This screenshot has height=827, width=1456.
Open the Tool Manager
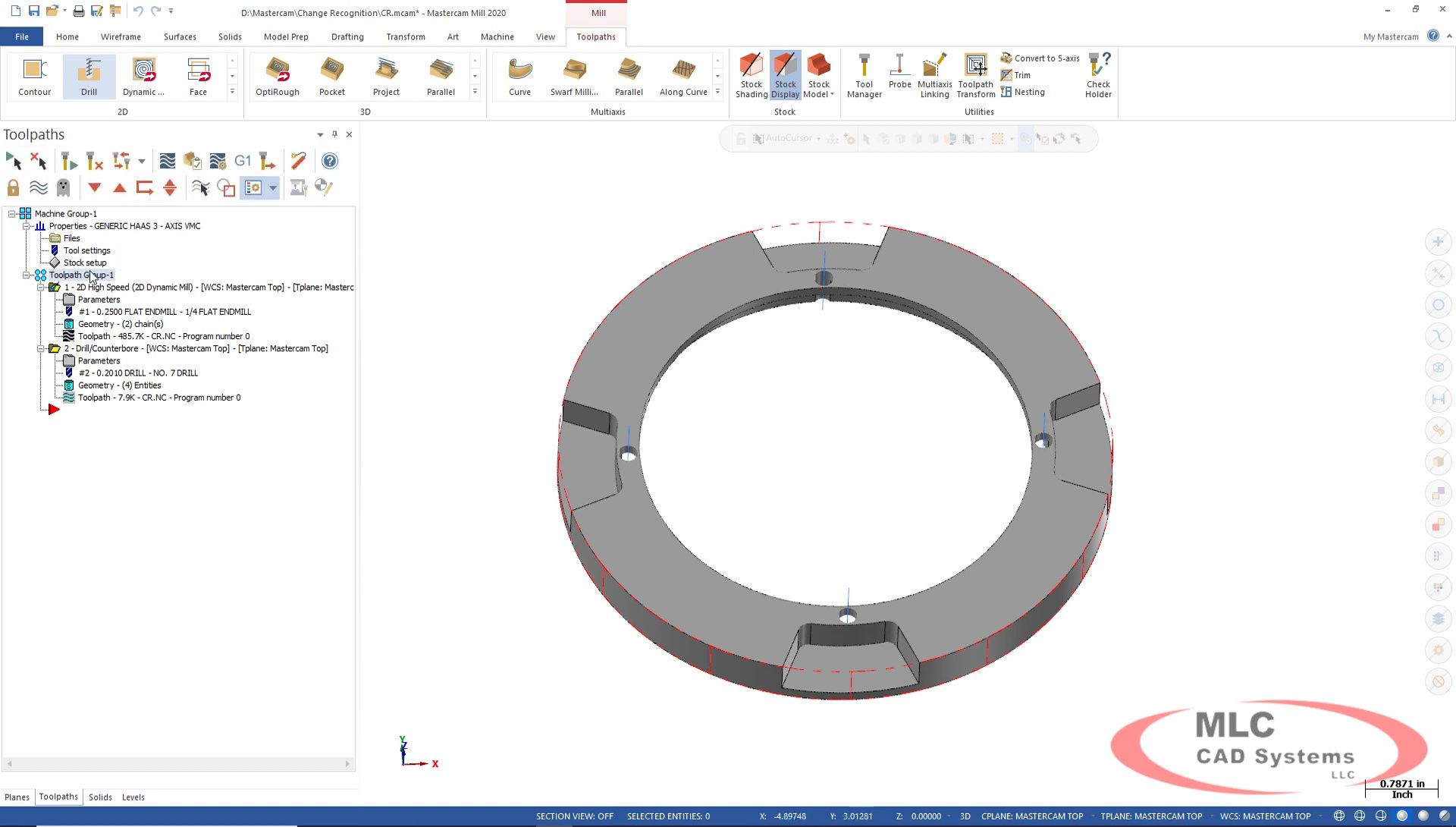(x=864, y=75)
